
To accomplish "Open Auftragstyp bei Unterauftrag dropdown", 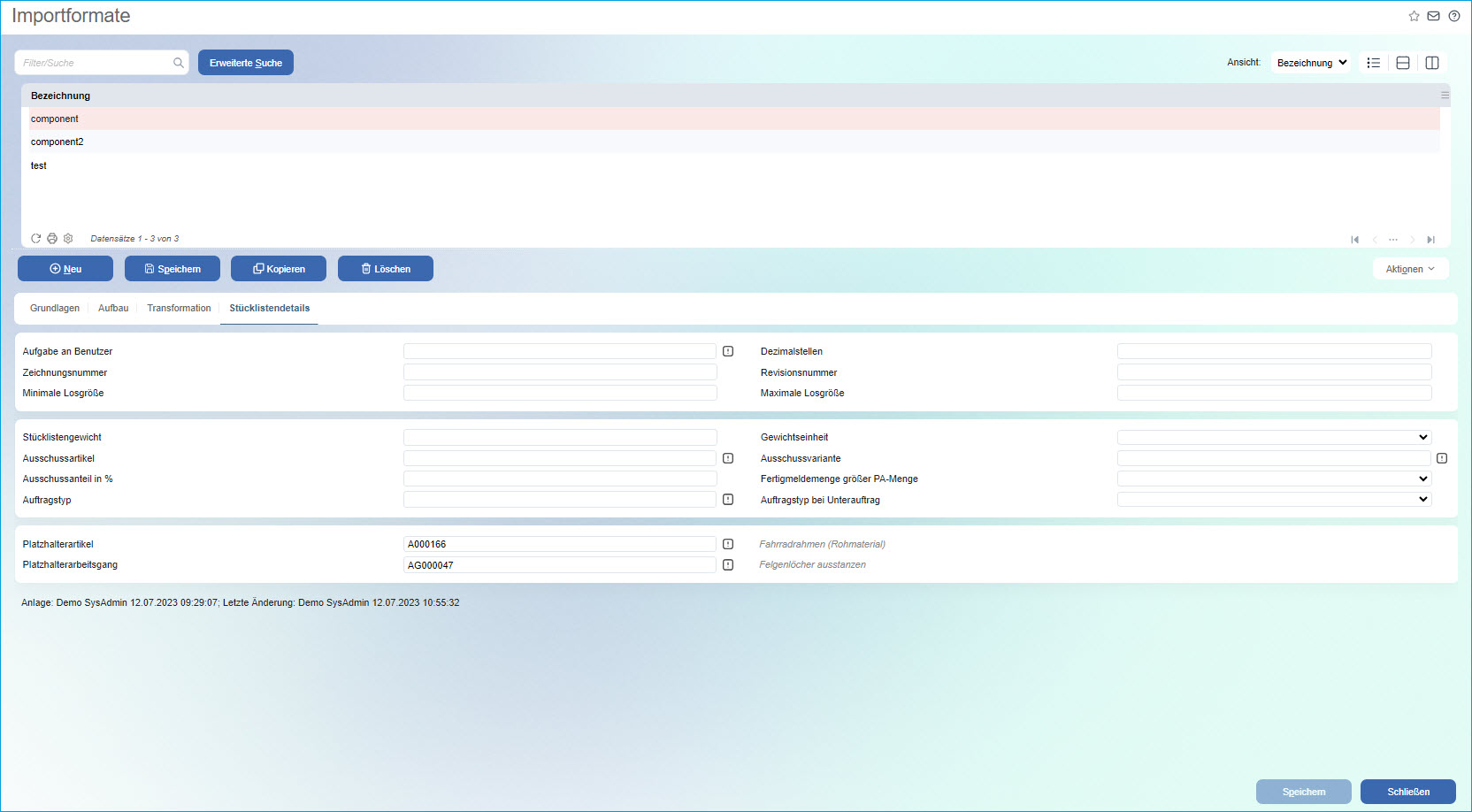I will tap(1274, 500).
